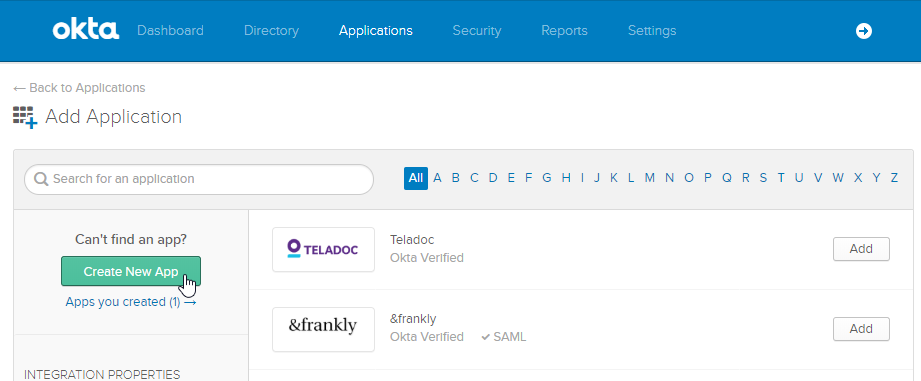921x381 pixels.
Task: Open the Directory menu
Action: [271, 31]
